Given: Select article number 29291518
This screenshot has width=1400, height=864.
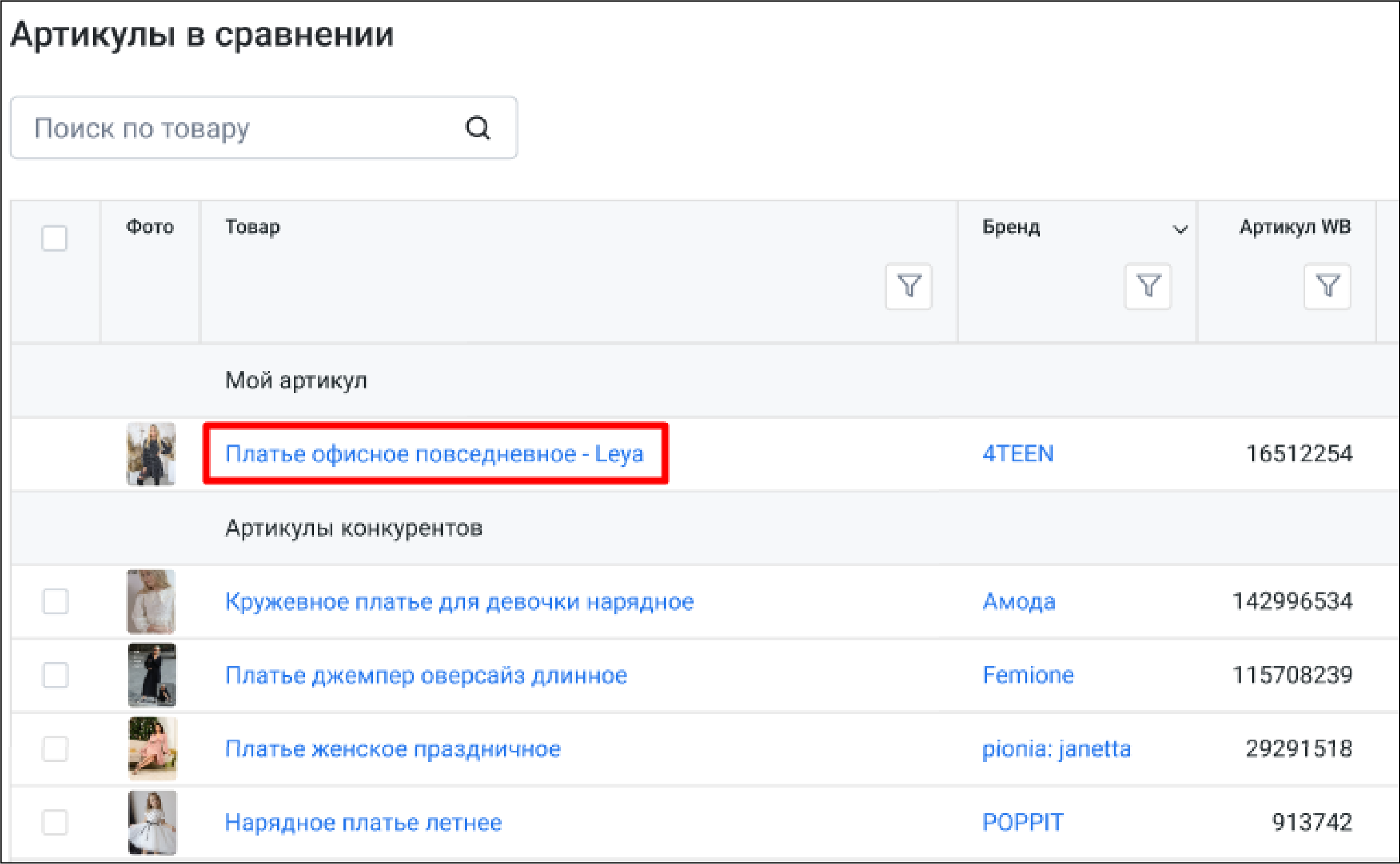Looking at the screenshot, I should coord(1299,749).
